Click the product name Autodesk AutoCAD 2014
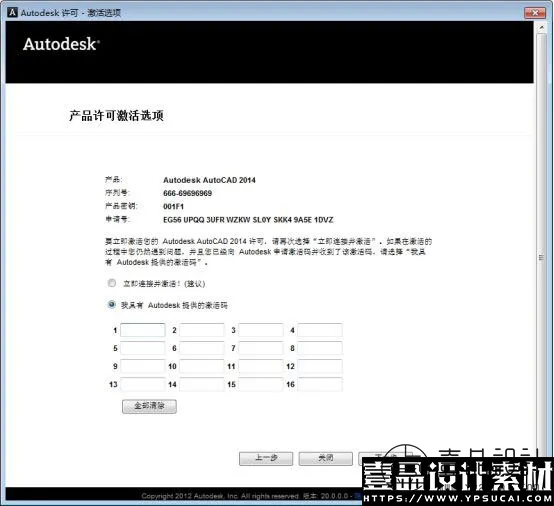The width and height of the screenshot is (554, 506). 209,180
